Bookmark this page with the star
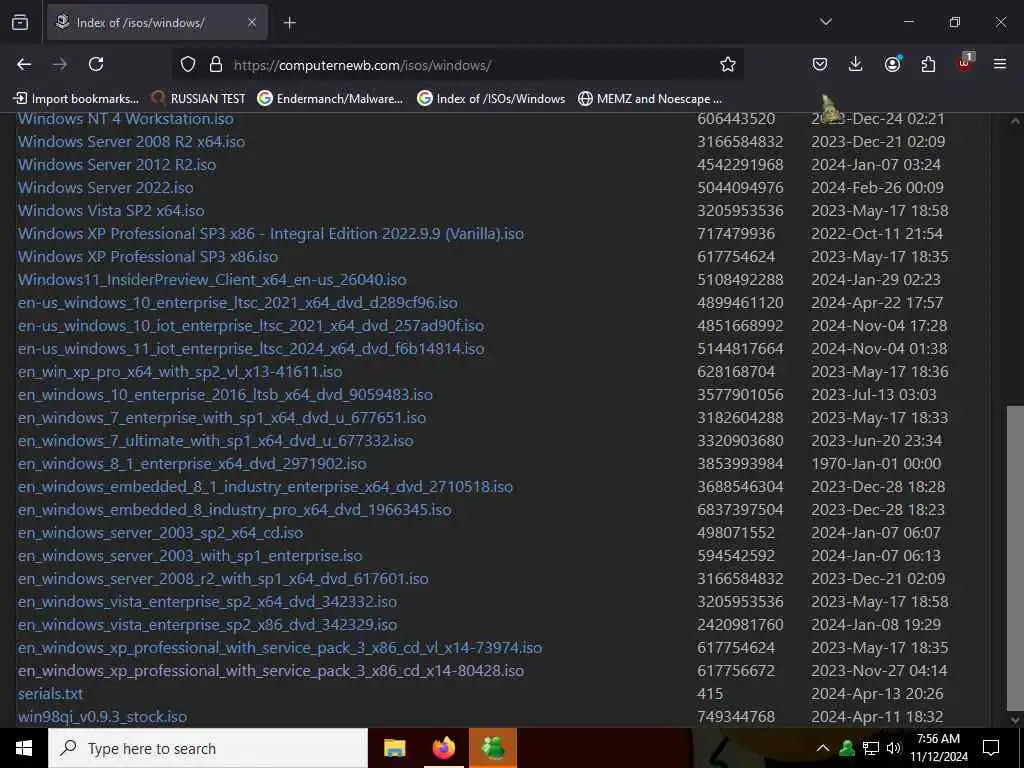 pyautogui.click(x=728, y=64)
